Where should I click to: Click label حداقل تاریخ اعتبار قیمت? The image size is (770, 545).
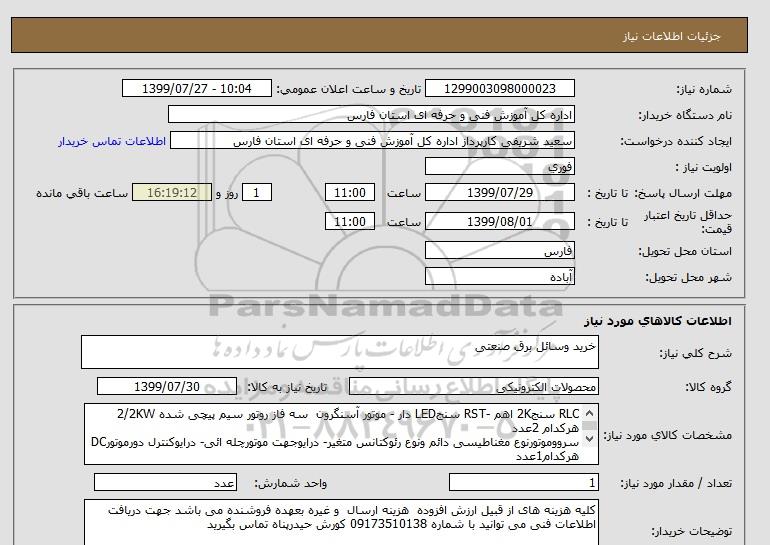(x=688, y=222)
